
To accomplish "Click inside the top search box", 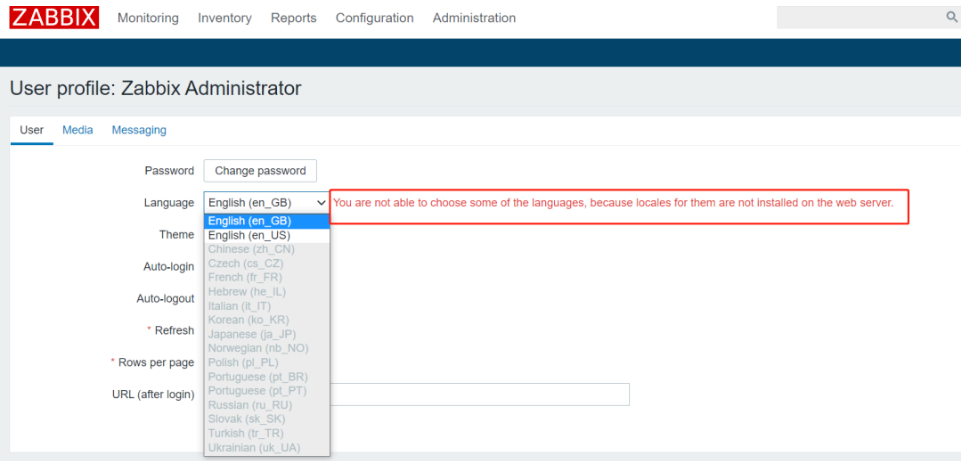I will 860,17.
